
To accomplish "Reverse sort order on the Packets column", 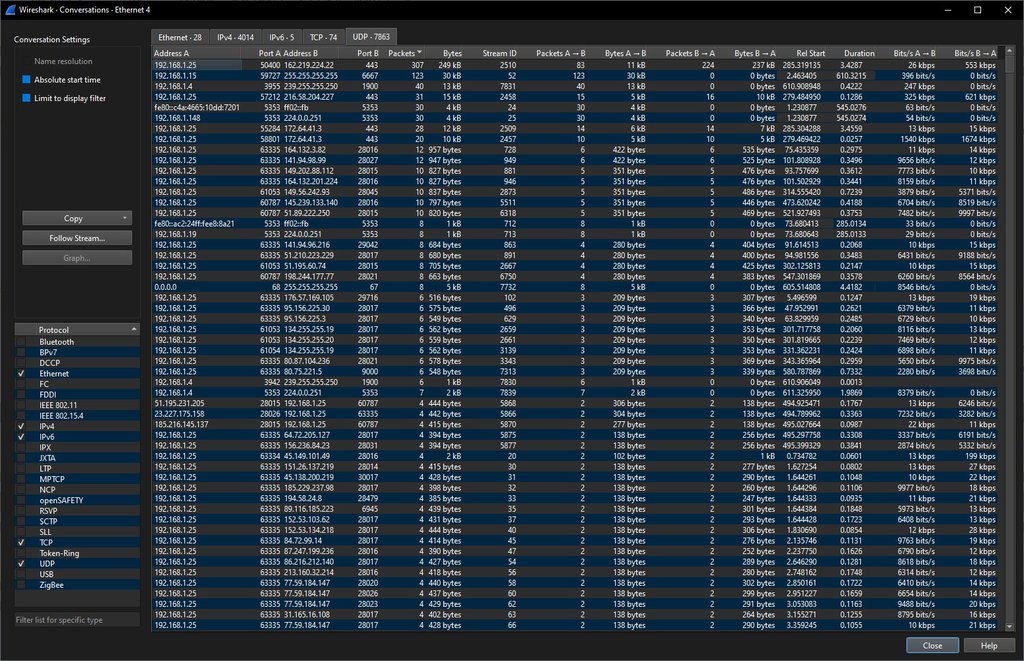I will coord(405,53).
